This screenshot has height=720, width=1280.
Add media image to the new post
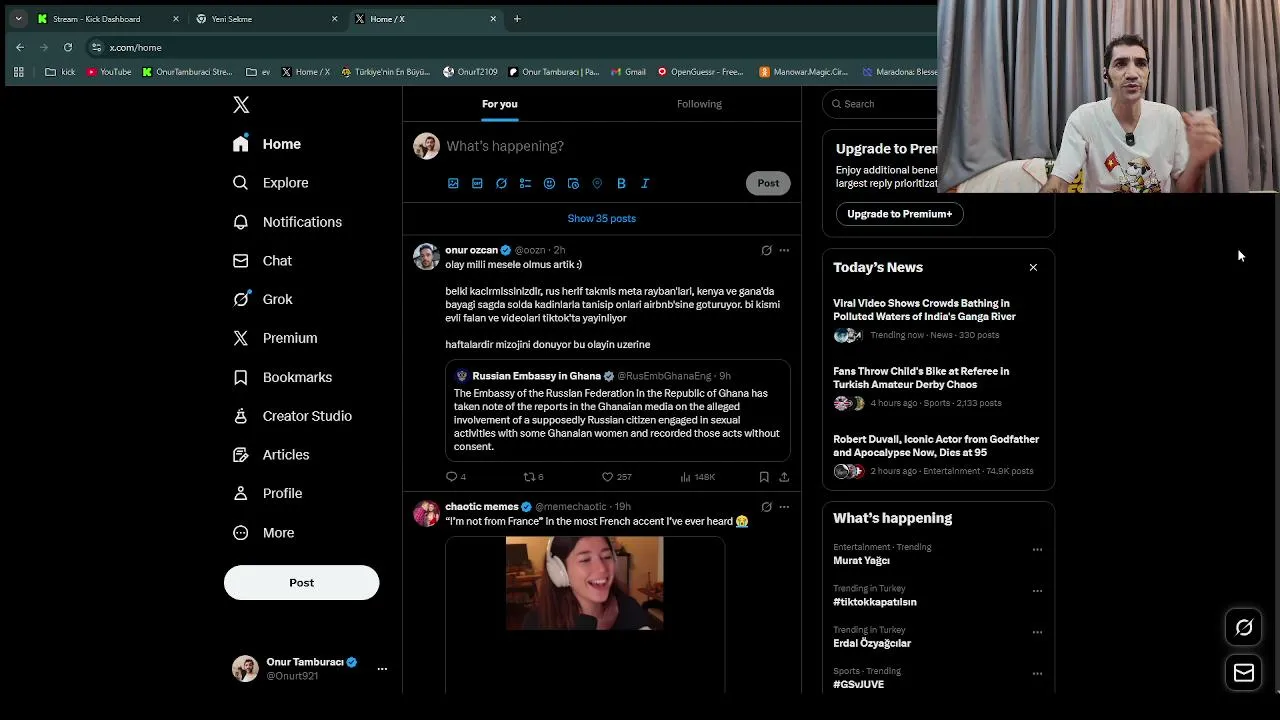pyautogui.click(x=453, y=183)
